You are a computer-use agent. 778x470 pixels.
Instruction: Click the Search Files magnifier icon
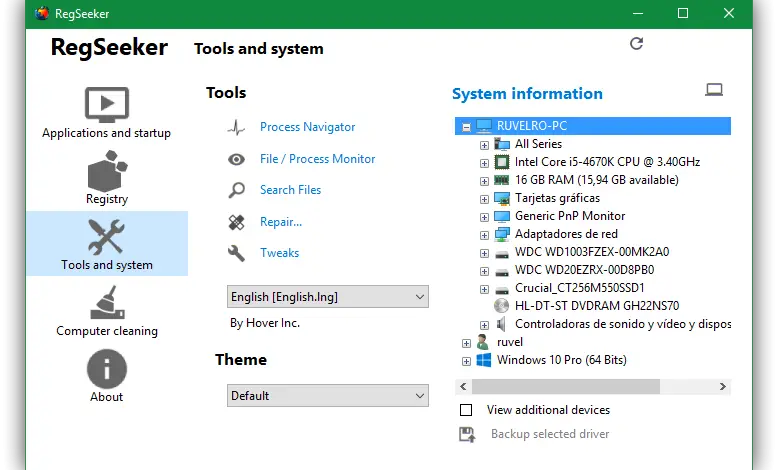237,190
